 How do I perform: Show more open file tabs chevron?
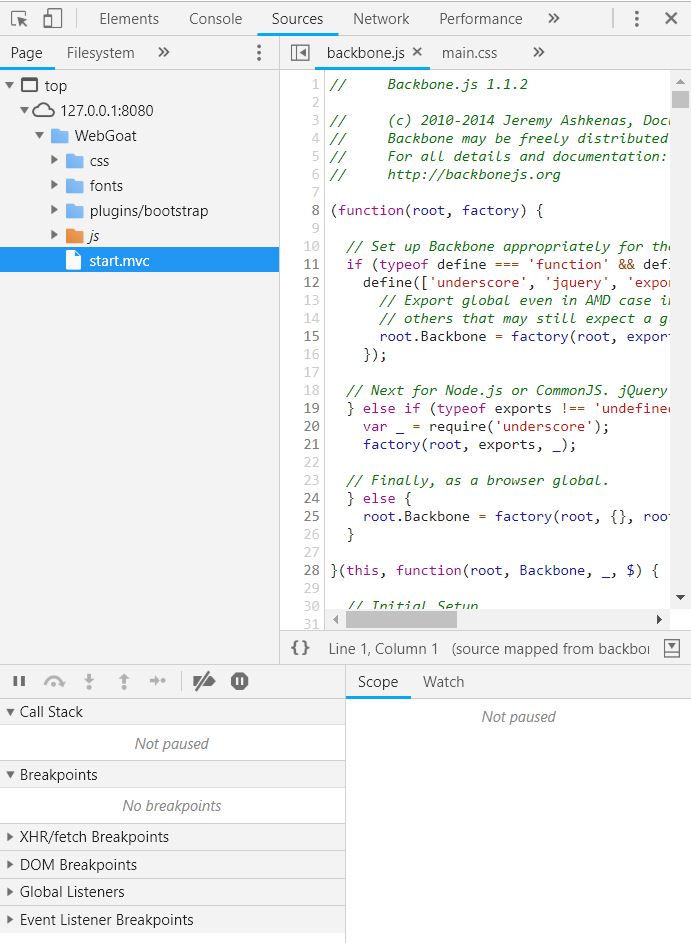(539, 52)
